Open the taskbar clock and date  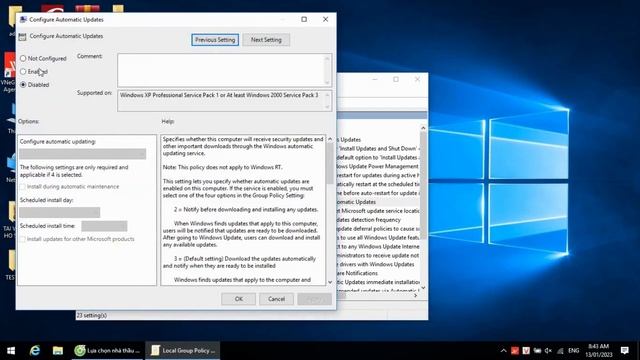[x=599, y=351]
